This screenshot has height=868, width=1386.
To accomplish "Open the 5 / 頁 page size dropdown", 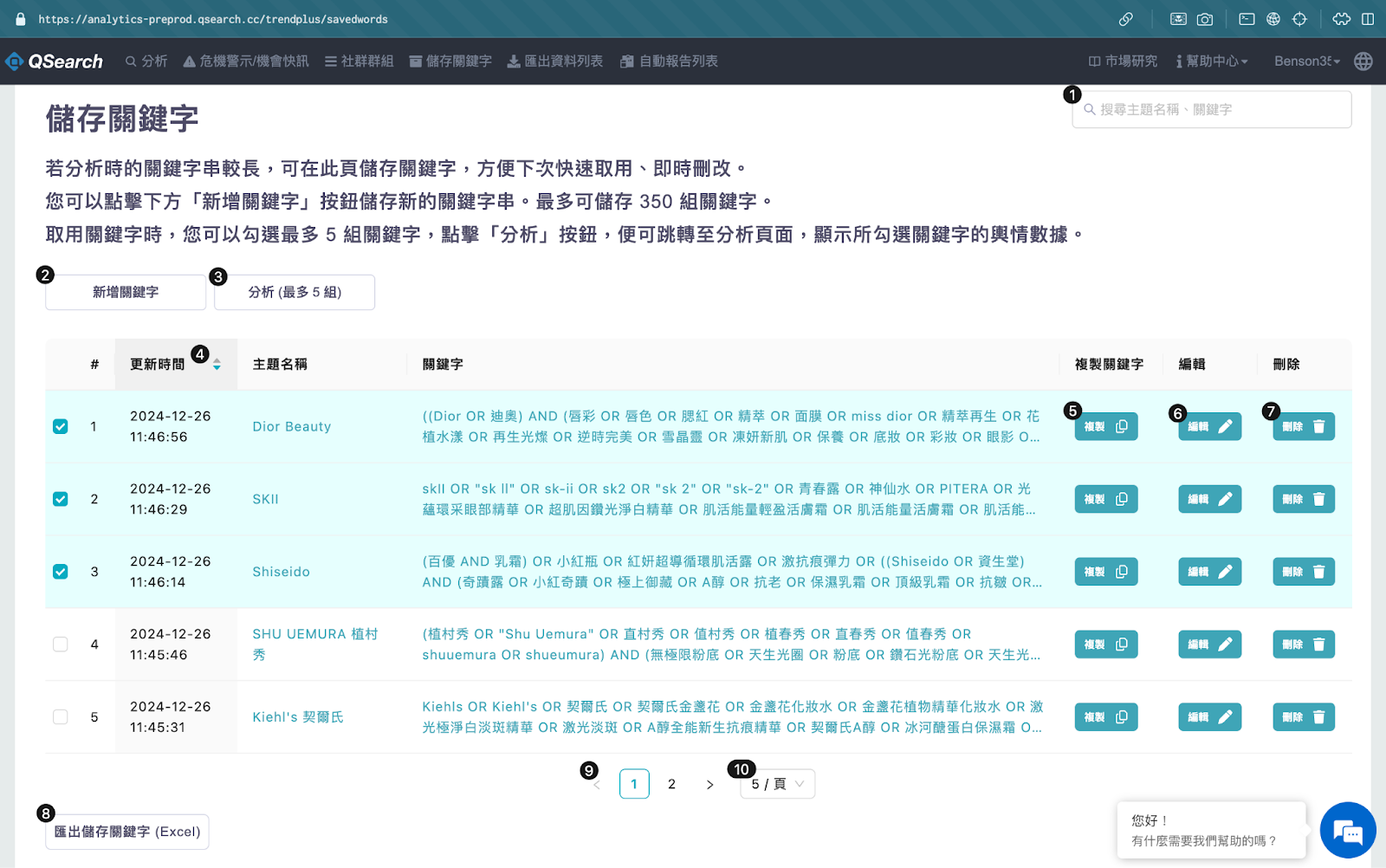I will click(x=778, y=784).
